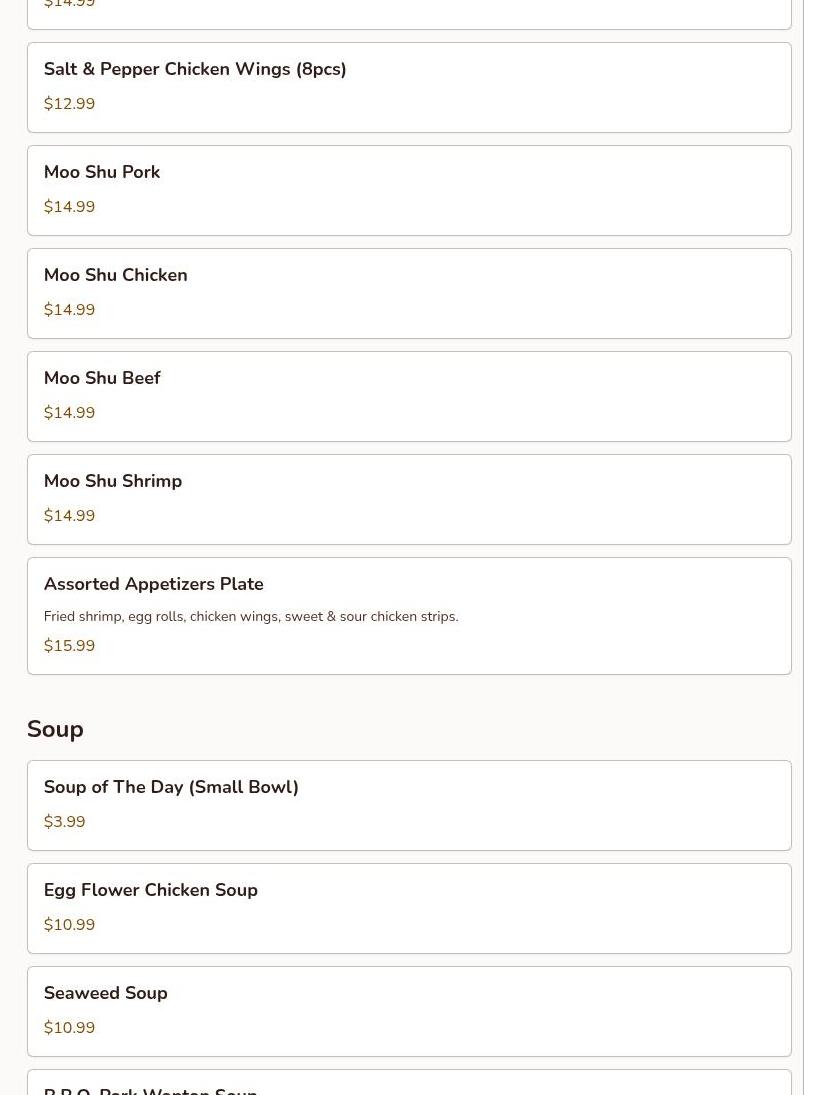Image resolution: width=824 pixels, height=1095 pixels.
Task: Select the Moo Shu Pork card
Action: click(x=408, y=190)
